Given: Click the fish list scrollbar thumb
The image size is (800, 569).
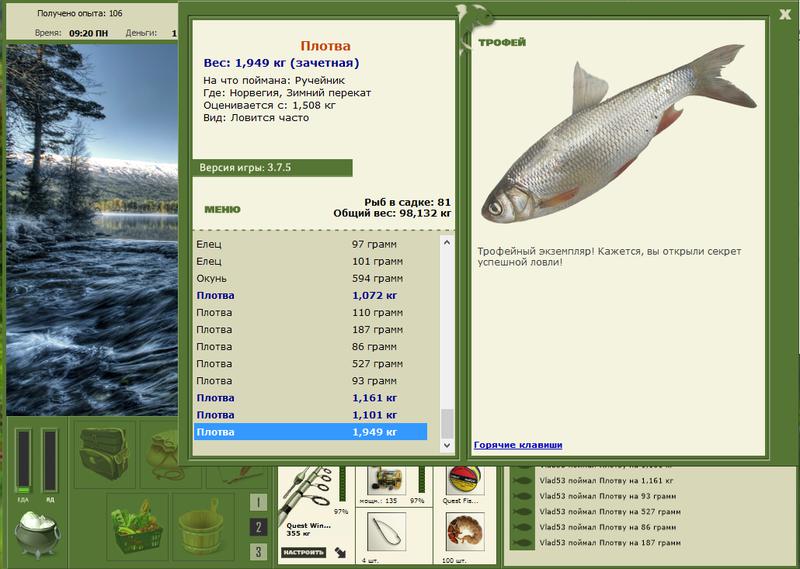Looking at the screenshot, I should pyautogui.click(x=447, y=424).
